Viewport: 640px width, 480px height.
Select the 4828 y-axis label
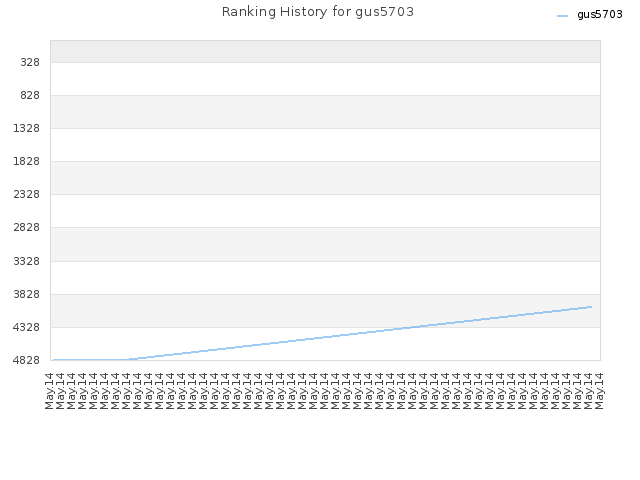tap(27, 360)
